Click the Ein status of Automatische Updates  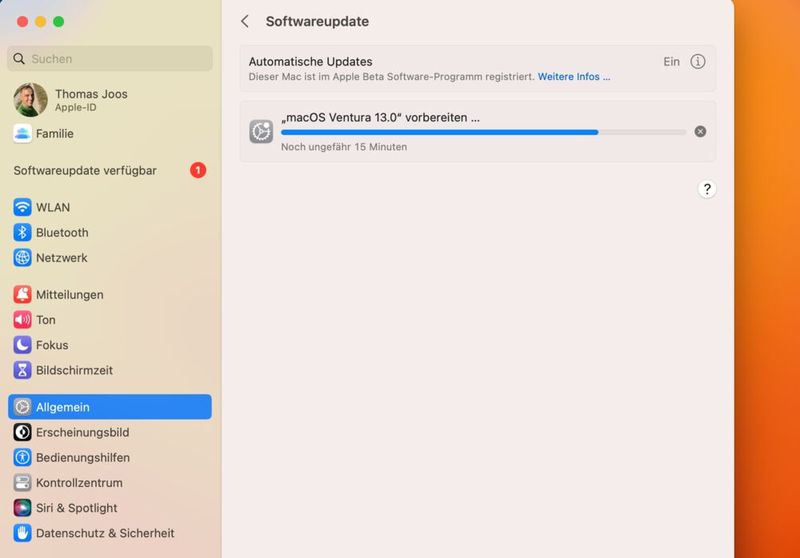tap(671, 62)
